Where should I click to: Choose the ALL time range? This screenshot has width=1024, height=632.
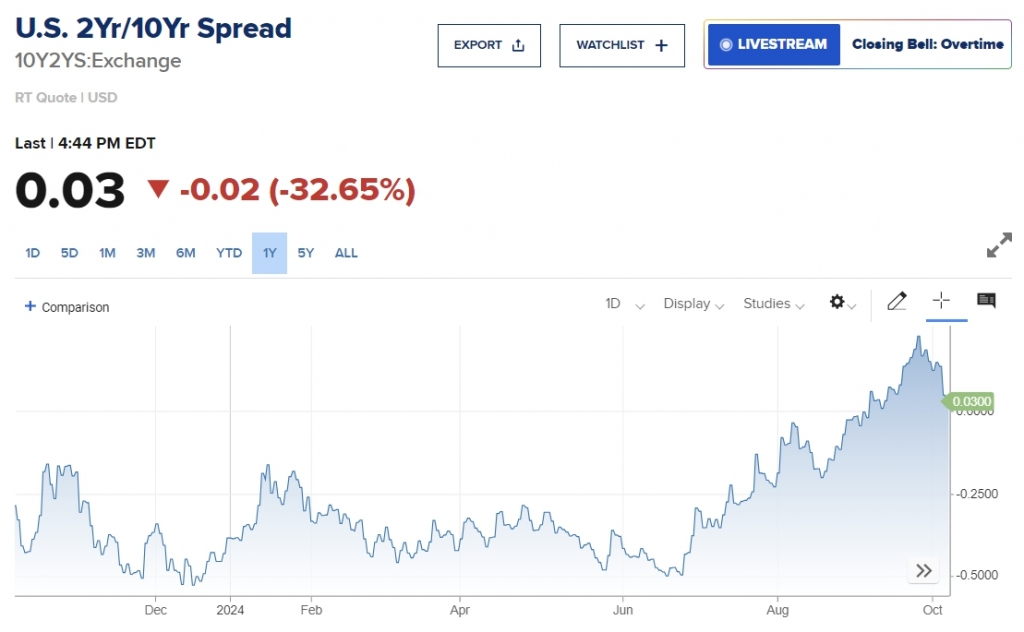coord(346,253)
